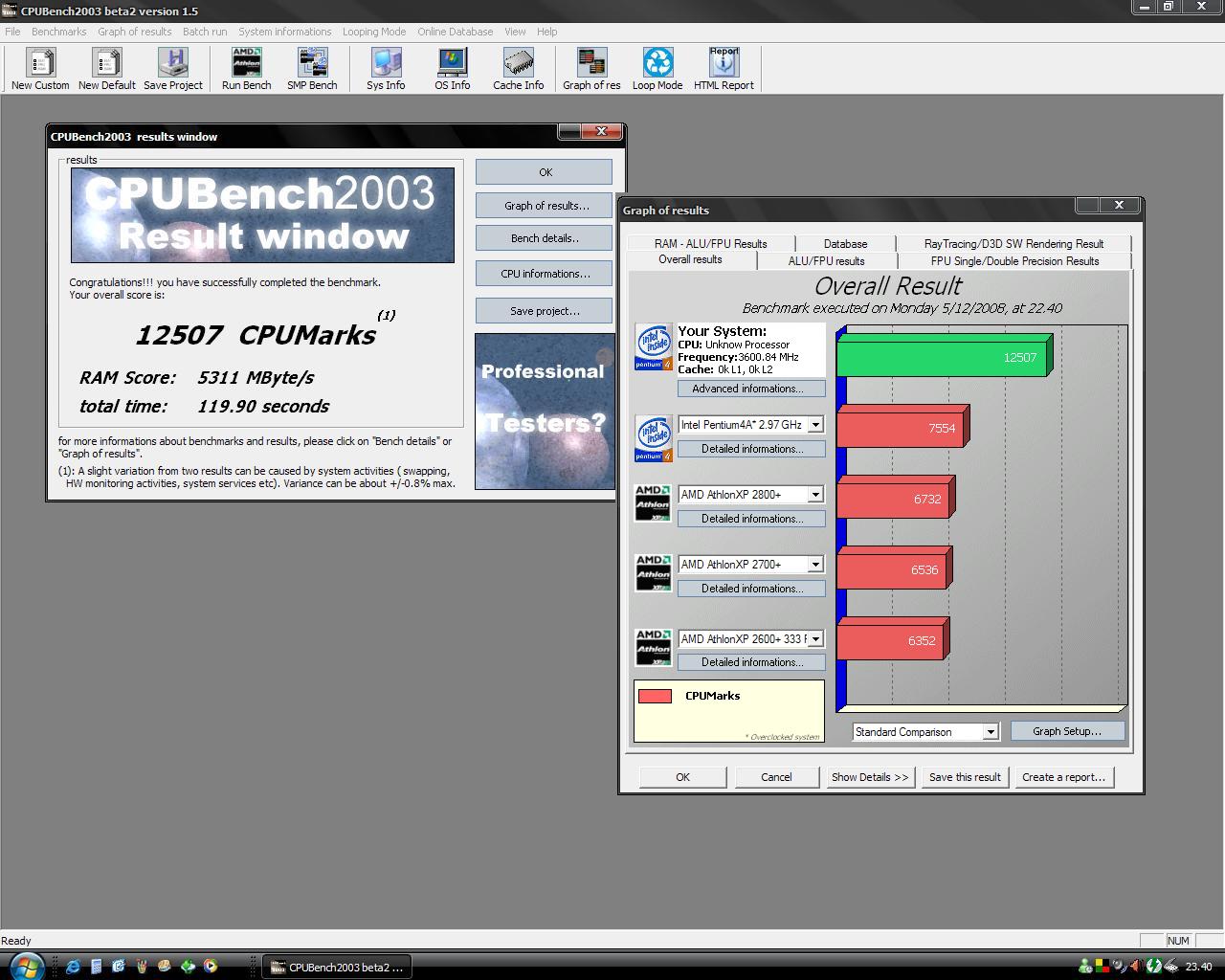
Task: Click the Professional Testers? banner image
Action: [545, 412]
